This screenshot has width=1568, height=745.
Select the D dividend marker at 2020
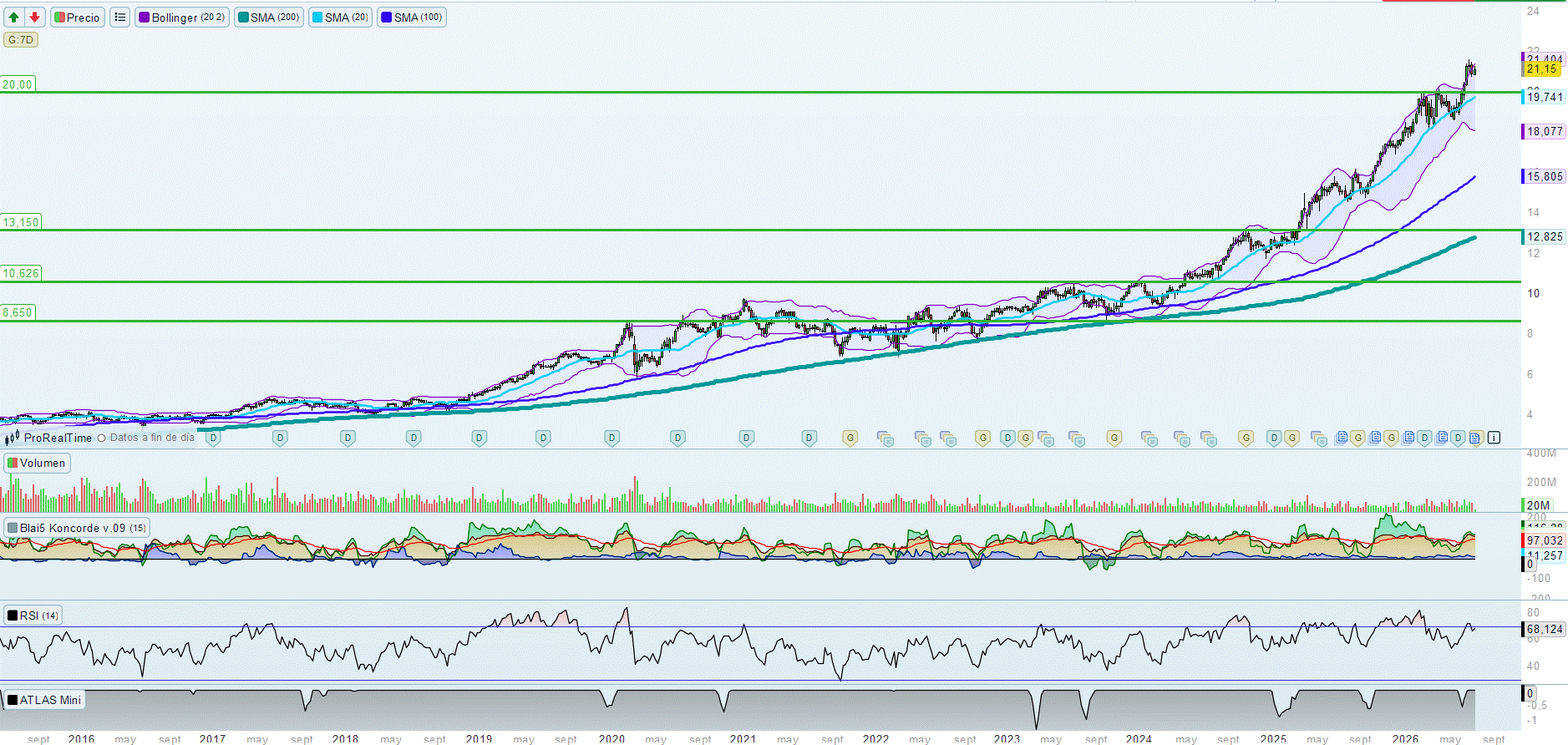coord(612,438)
